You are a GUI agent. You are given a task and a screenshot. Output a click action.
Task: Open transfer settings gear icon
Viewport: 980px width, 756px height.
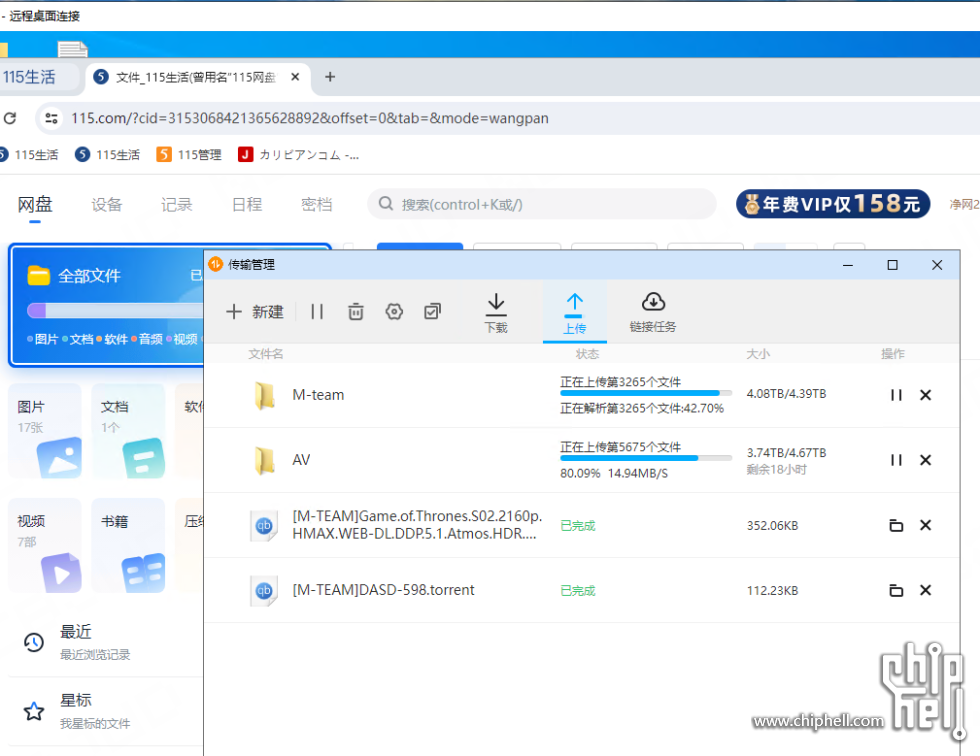pos(394,312)
